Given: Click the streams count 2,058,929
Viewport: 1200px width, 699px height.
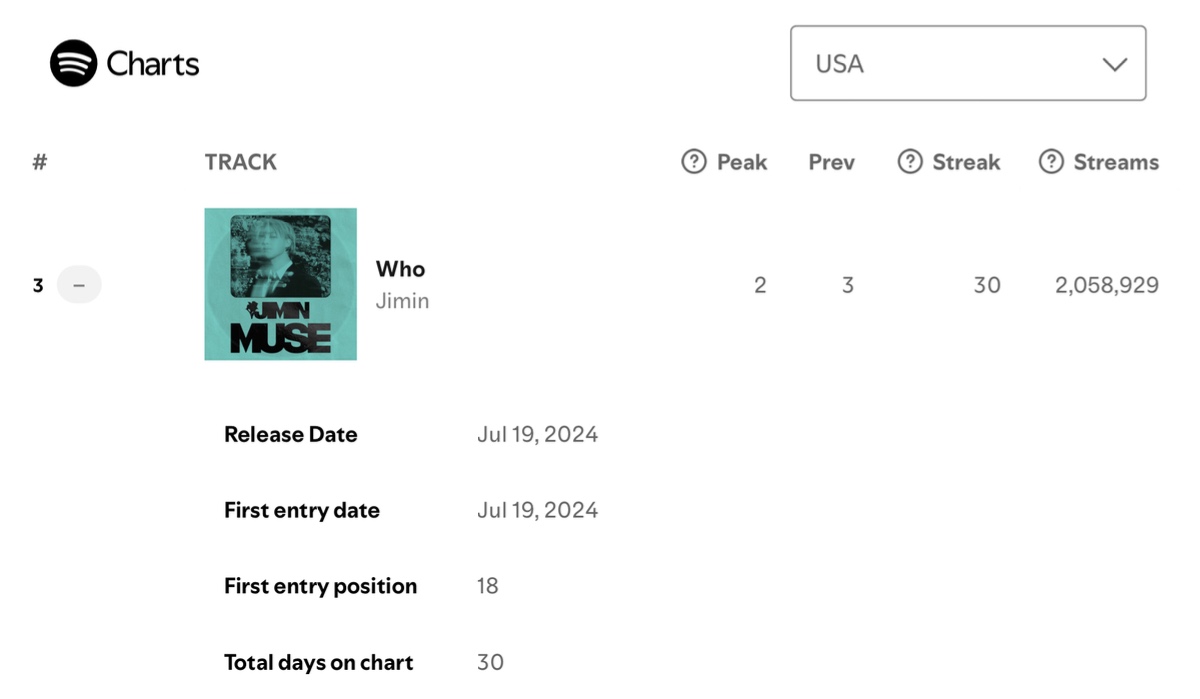Looking at the screenshot, I should (x=1107, y=285).
